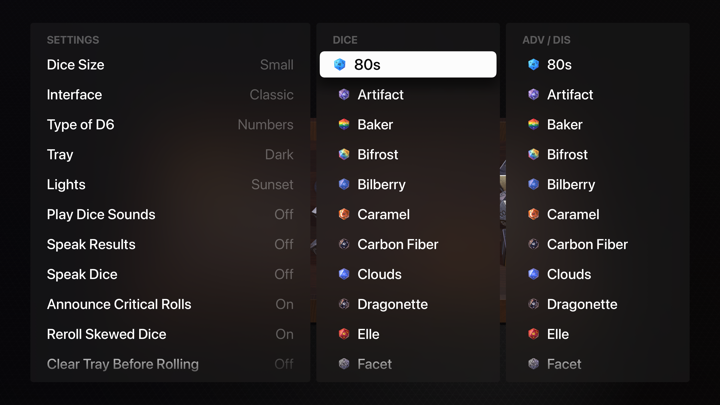Click the Baker dice icon in Adv / Dis column
Viewport: 720px width, 405px height.
[x=533, y=125]
